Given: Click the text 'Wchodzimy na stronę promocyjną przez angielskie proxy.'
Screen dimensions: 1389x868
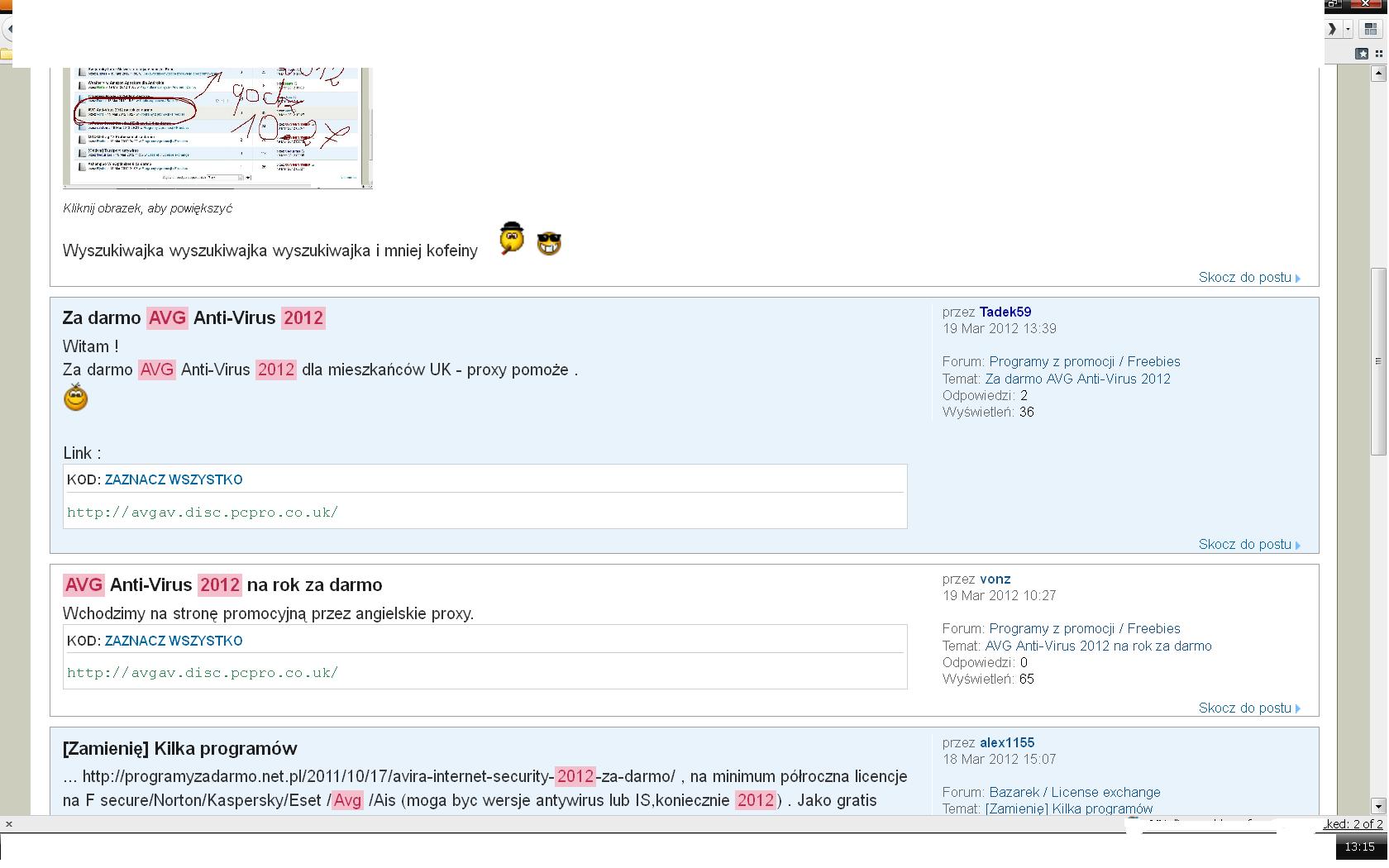Looking at the screenshot, I should (269, 614).
